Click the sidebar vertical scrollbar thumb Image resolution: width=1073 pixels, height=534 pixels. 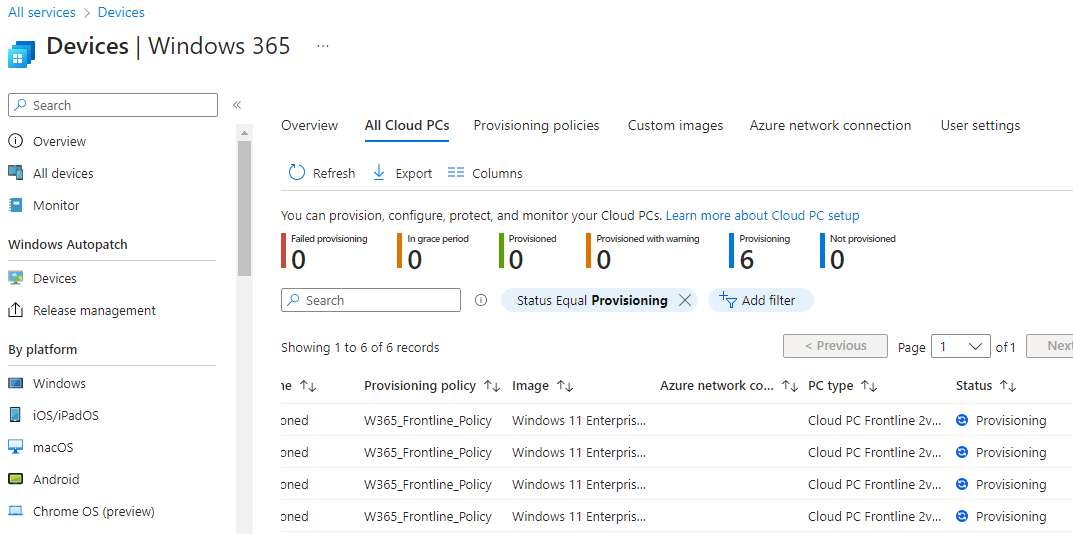coord(244,207)
